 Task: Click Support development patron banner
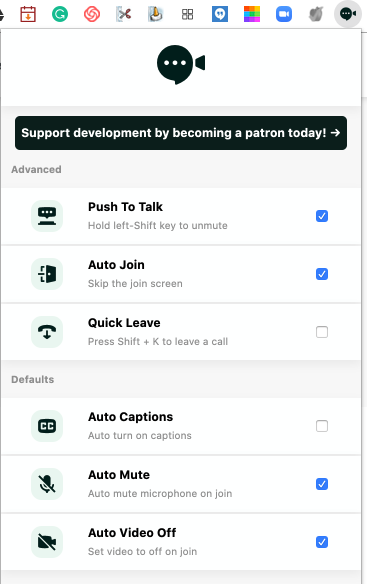coord(181,133)
